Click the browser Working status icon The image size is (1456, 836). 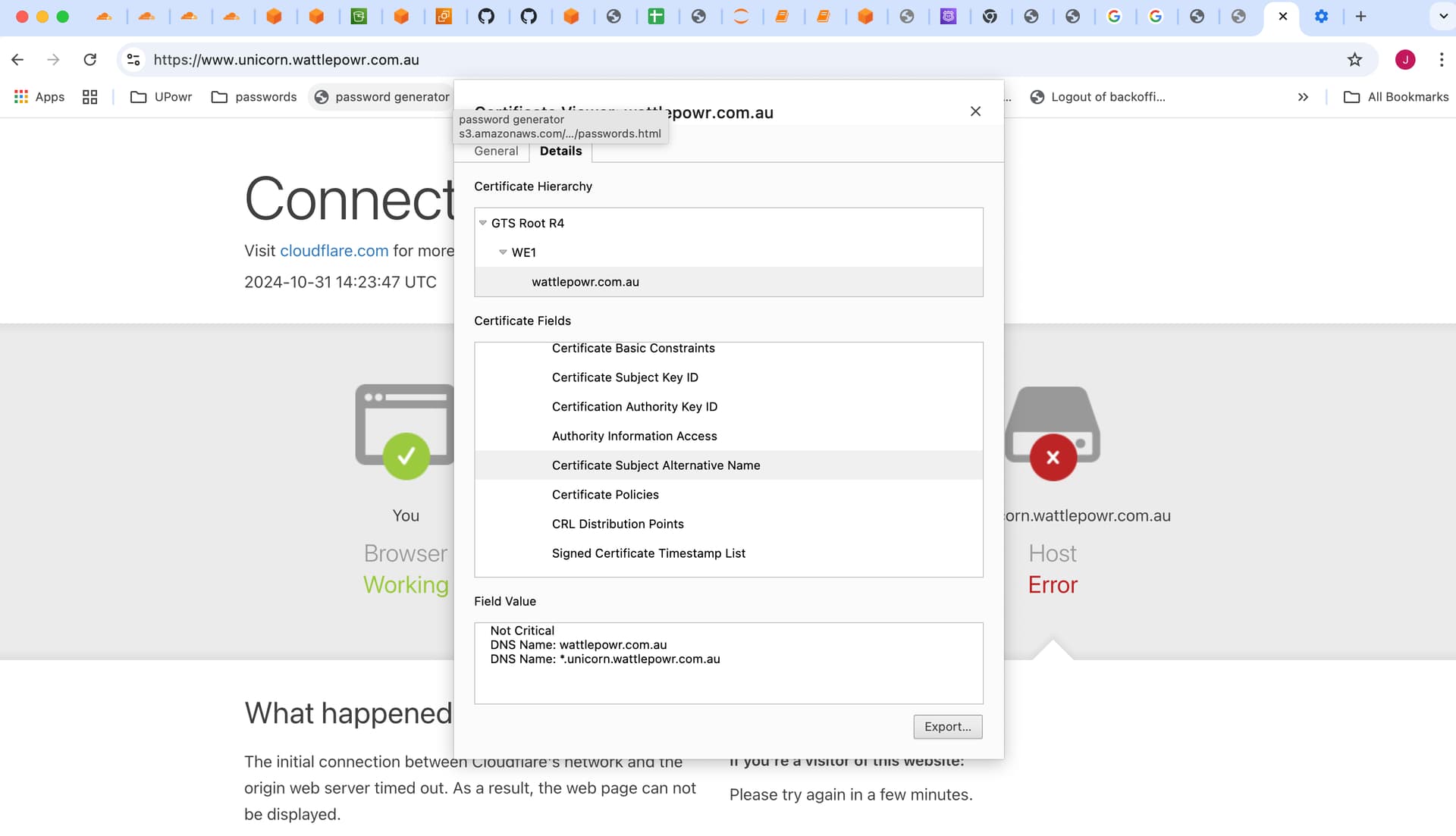tap(406, 456)
